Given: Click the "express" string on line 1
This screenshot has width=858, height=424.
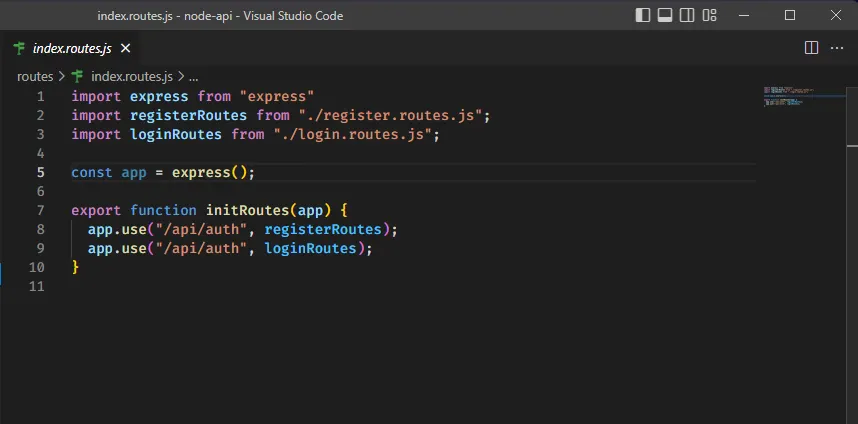Looking at the screenshot, I should tap(277, 97).
